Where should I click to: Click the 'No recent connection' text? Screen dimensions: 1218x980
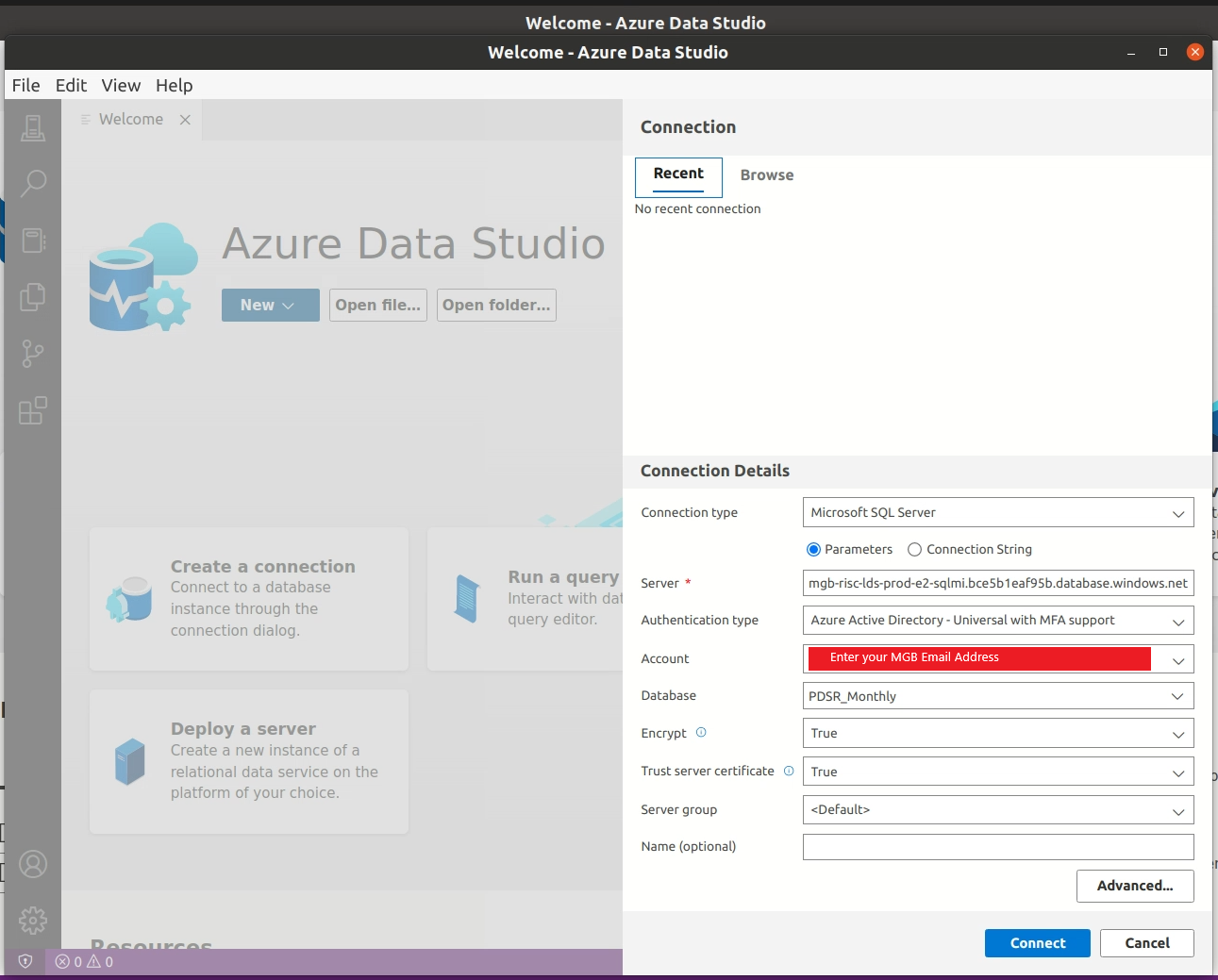697,208
